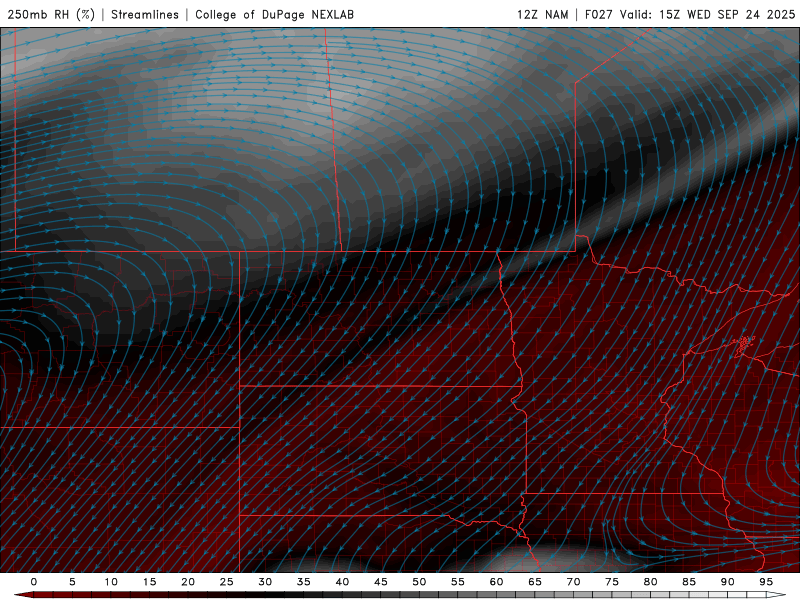Click the colorbar label '75'

pyautogui.click(x=612, y=582)
